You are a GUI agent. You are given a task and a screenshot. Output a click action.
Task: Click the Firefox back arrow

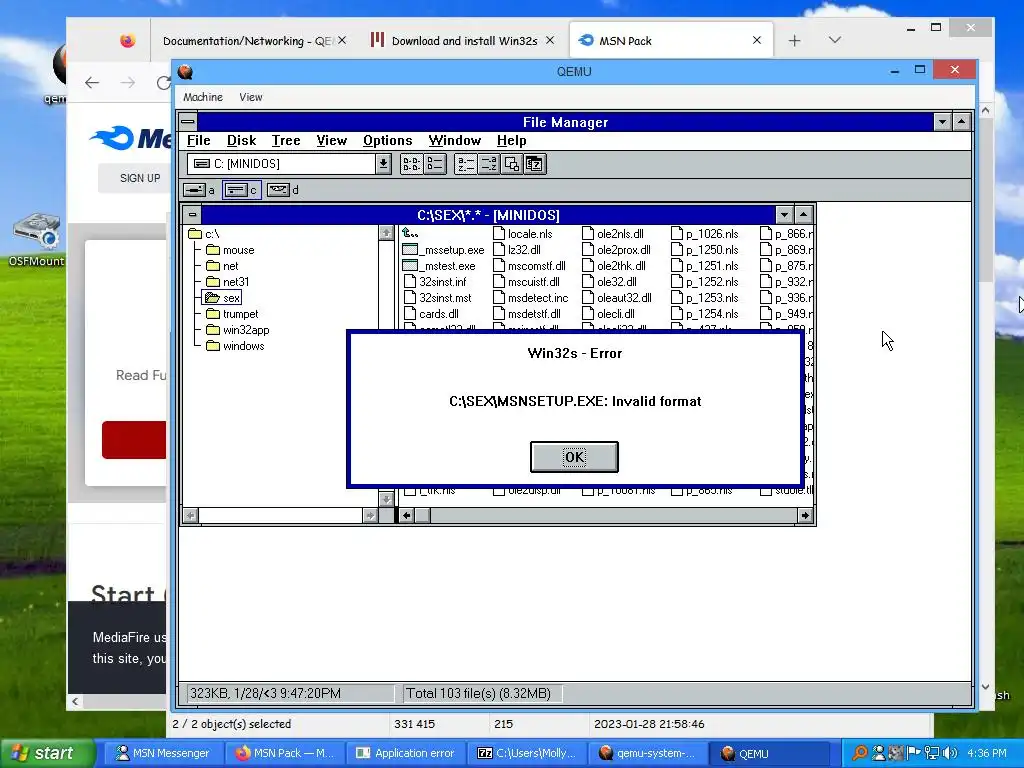92,82
